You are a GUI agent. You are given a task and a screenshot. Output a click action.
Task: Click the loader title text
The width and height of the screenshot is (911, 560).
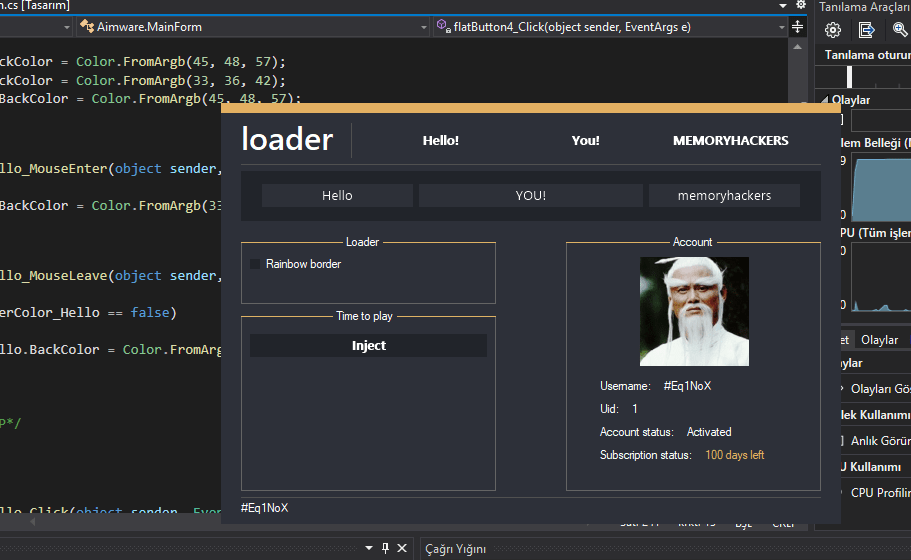click(287, 139)
